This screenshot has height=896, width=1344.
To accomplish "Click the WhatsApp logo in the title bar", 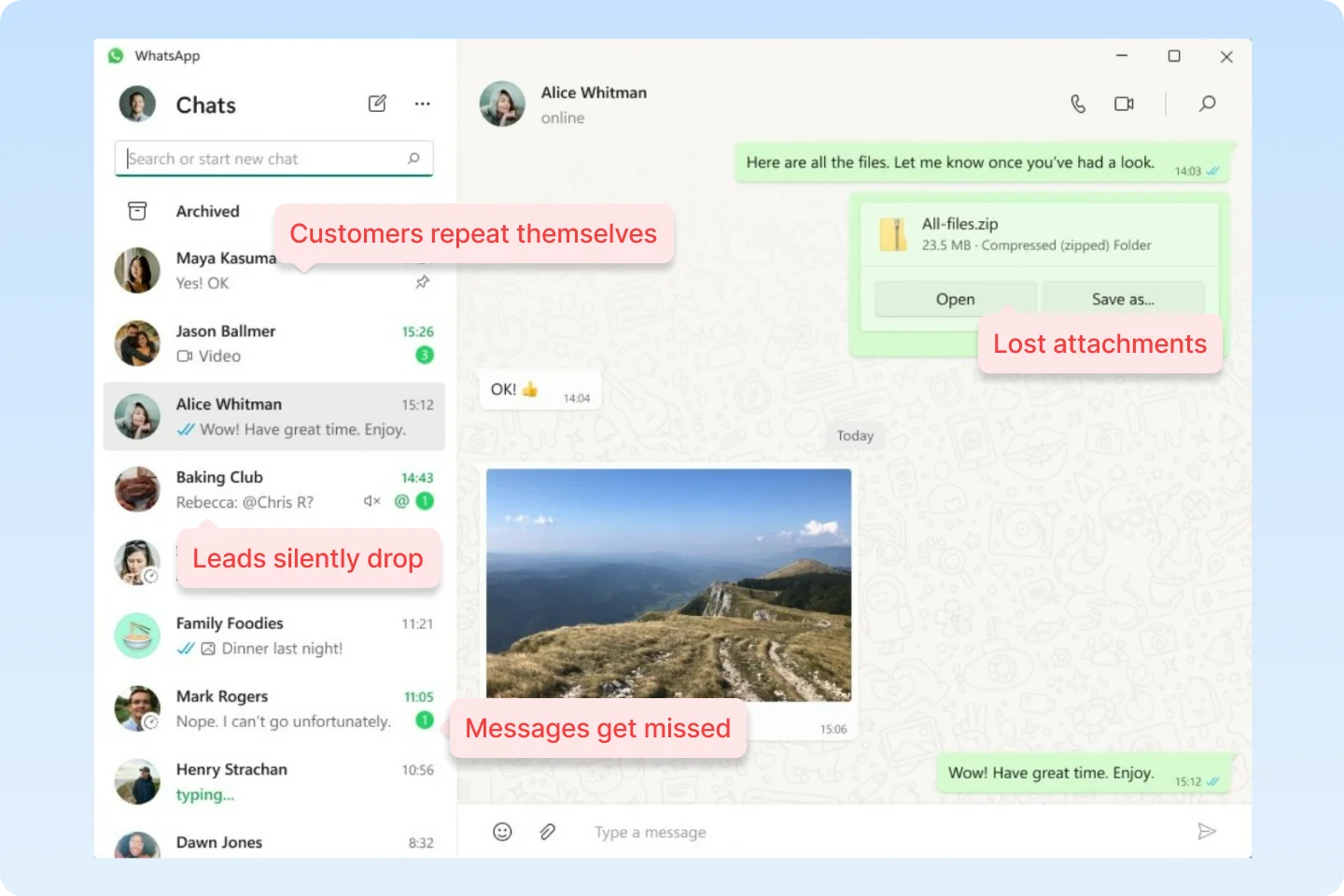I will (116, 56).
